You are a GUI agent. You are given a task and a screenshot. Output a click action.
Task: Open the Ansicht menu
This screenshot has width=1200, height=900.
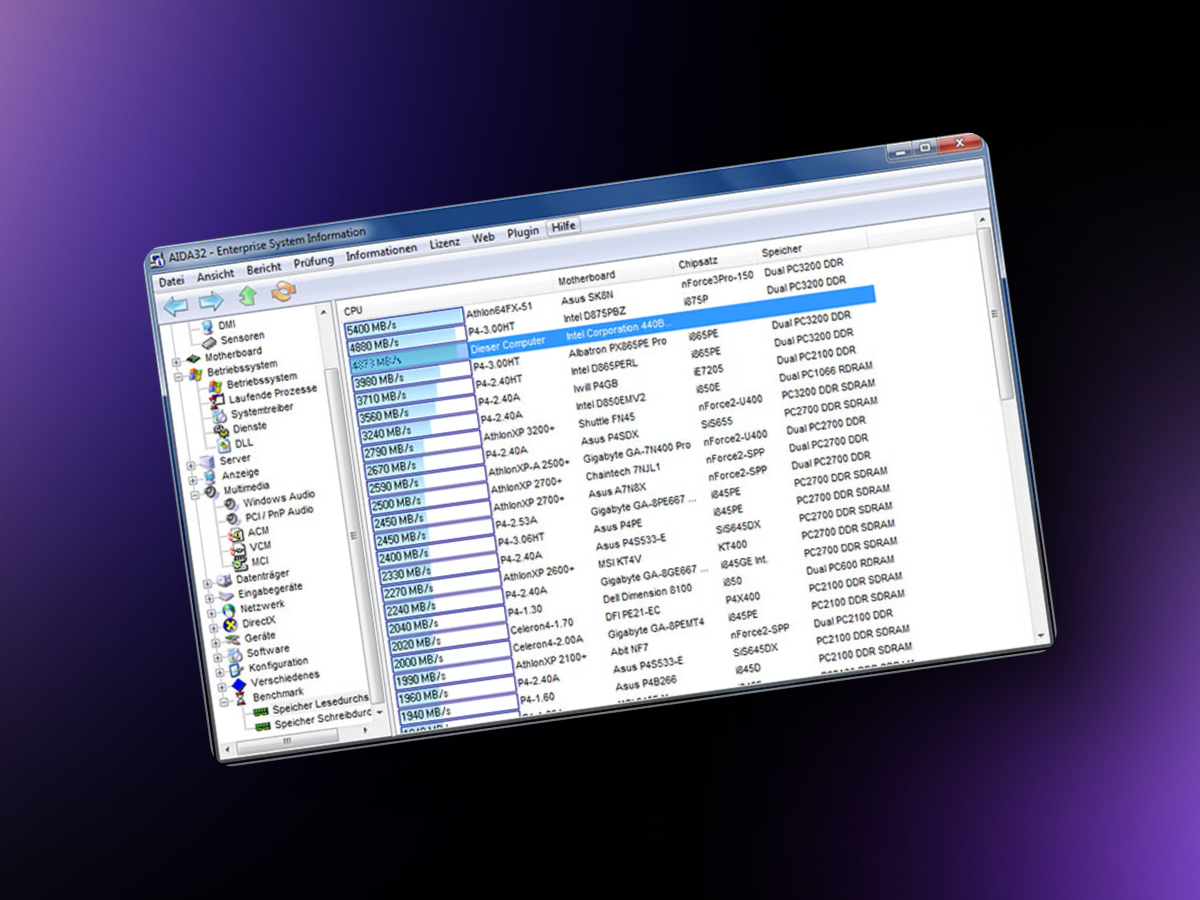(x=216, y=274)
